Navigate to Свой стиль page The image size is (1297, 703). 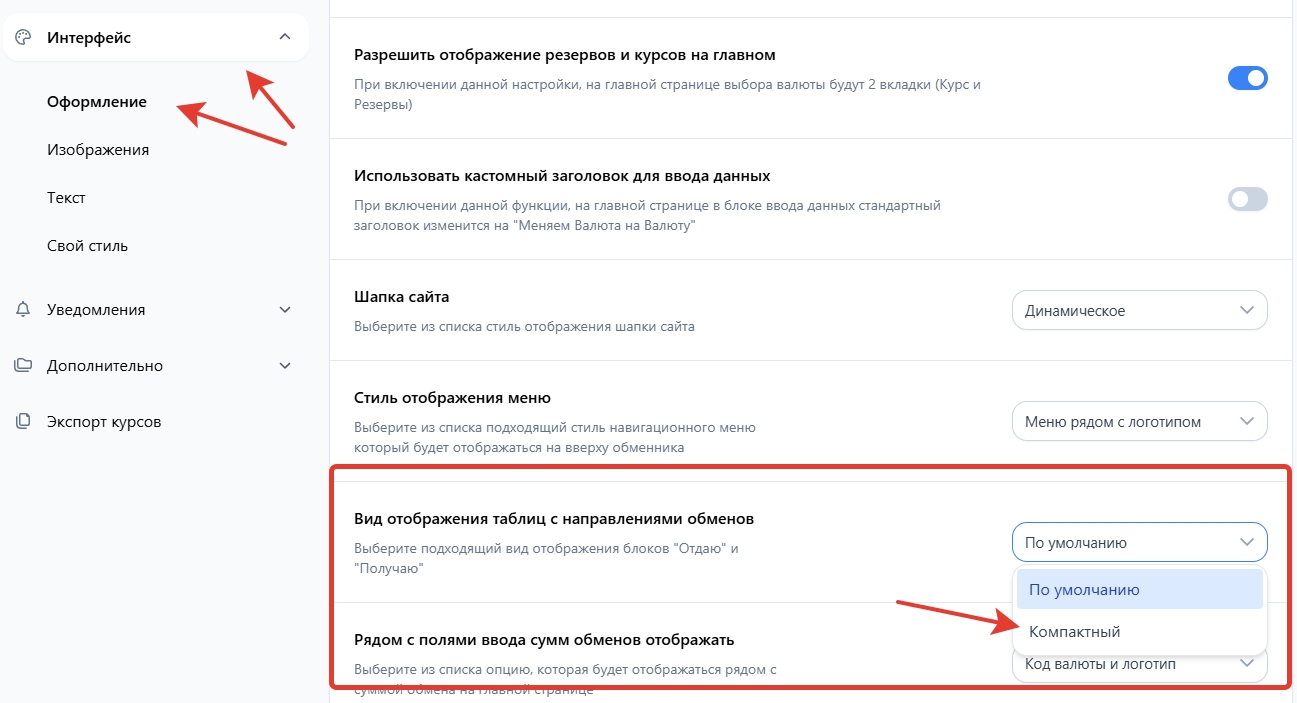87,246
